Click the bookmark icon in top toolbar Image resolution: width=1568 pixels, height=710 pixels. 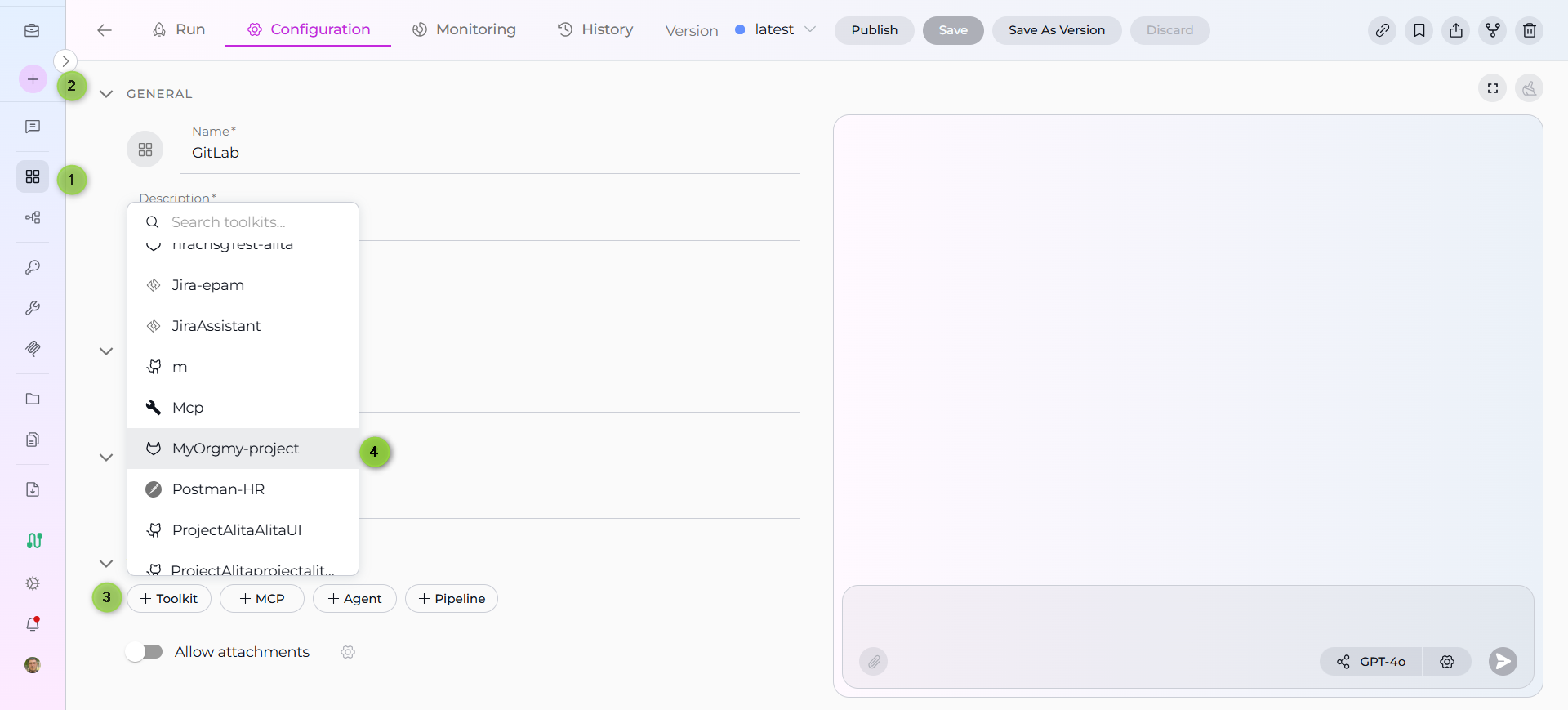pos(1419,30)
